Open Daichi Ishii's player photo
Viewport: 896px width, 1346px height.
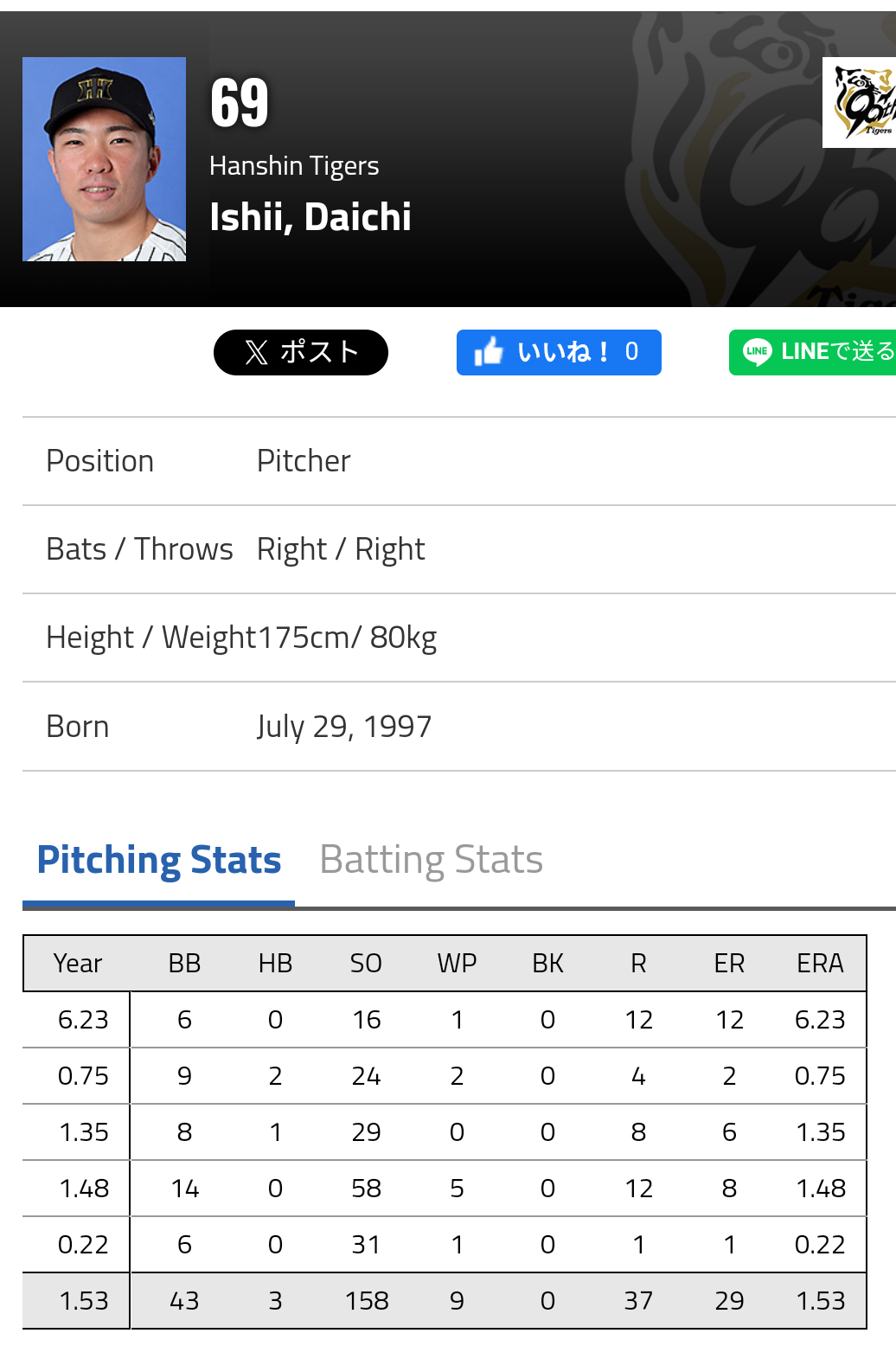pos(104,159)
